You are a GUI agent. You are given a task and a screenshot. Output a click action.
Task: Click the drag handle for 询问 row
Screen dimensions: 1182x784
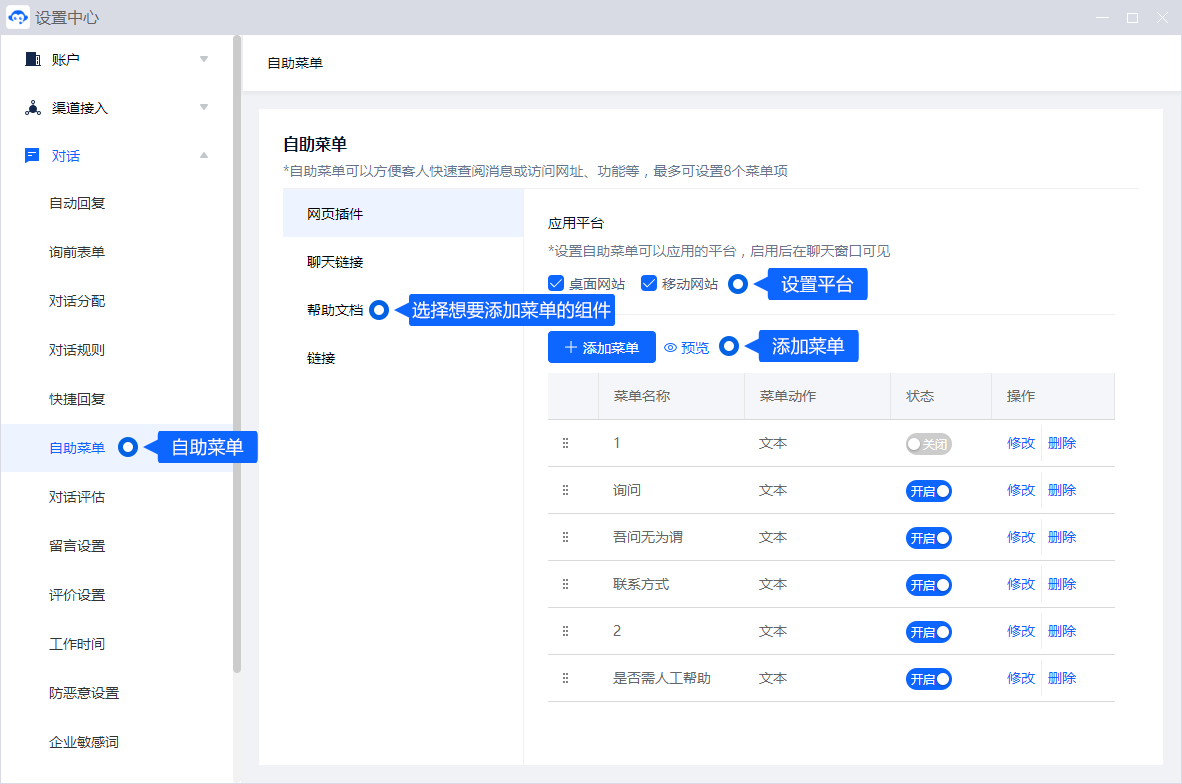pos(565,490)
